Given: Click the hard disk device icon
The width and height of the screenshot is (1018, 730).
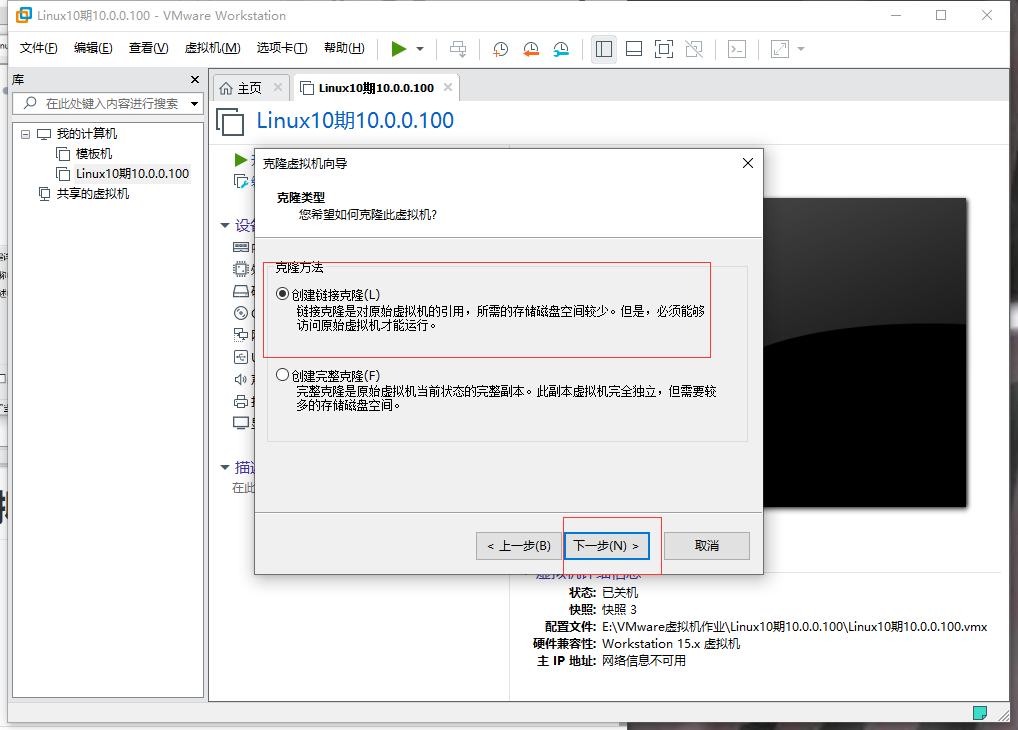Looking at the screenshot, I should pos(241,291).
